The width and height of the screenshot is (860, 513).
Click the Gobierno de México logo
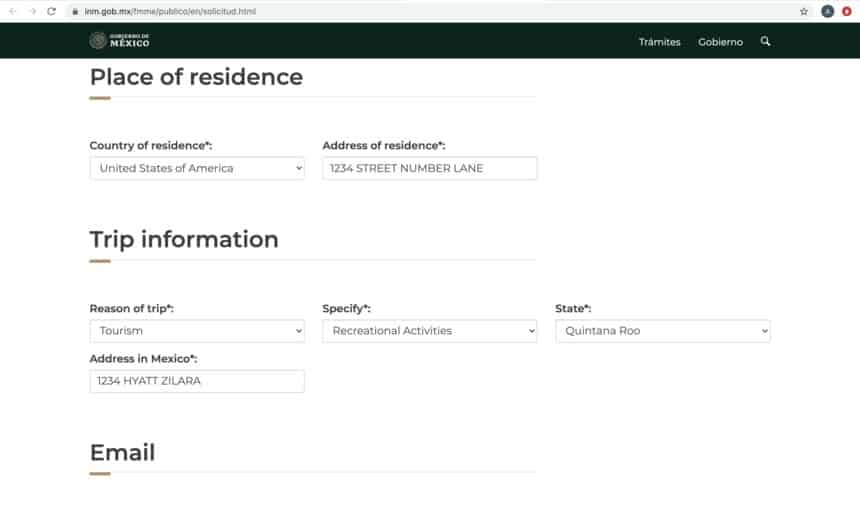[120, 41]
